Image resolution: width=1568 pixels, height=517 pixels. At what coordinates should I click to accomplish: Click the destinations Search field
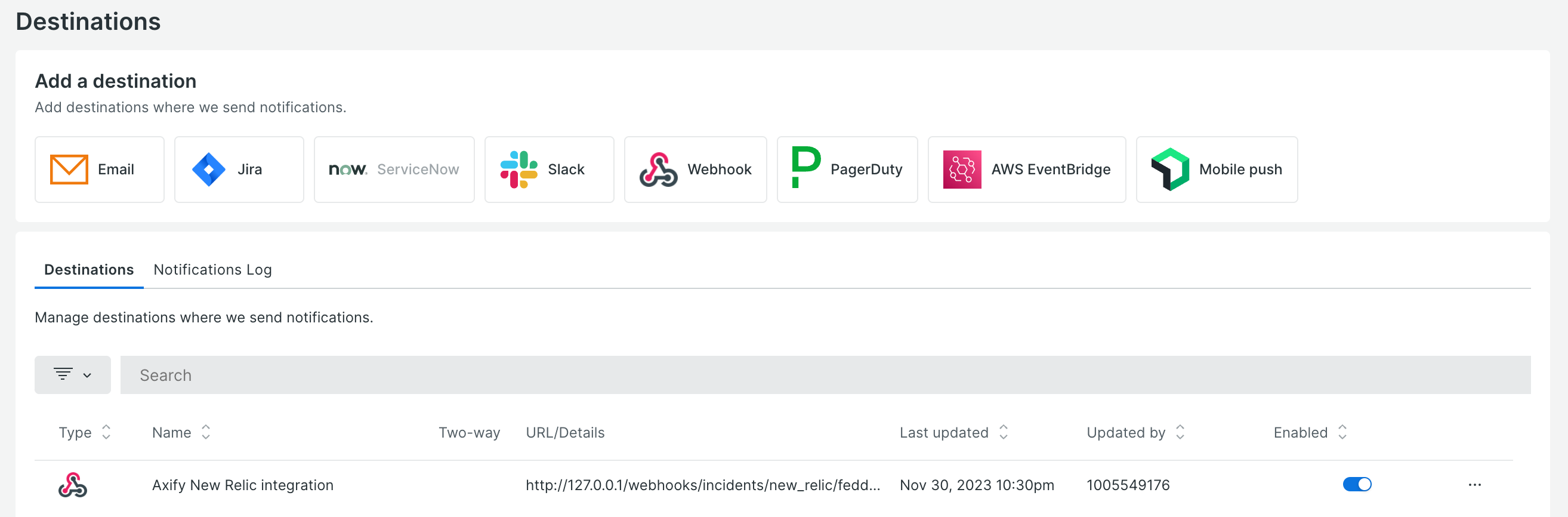pyautogui.click(x=825, y=375)
